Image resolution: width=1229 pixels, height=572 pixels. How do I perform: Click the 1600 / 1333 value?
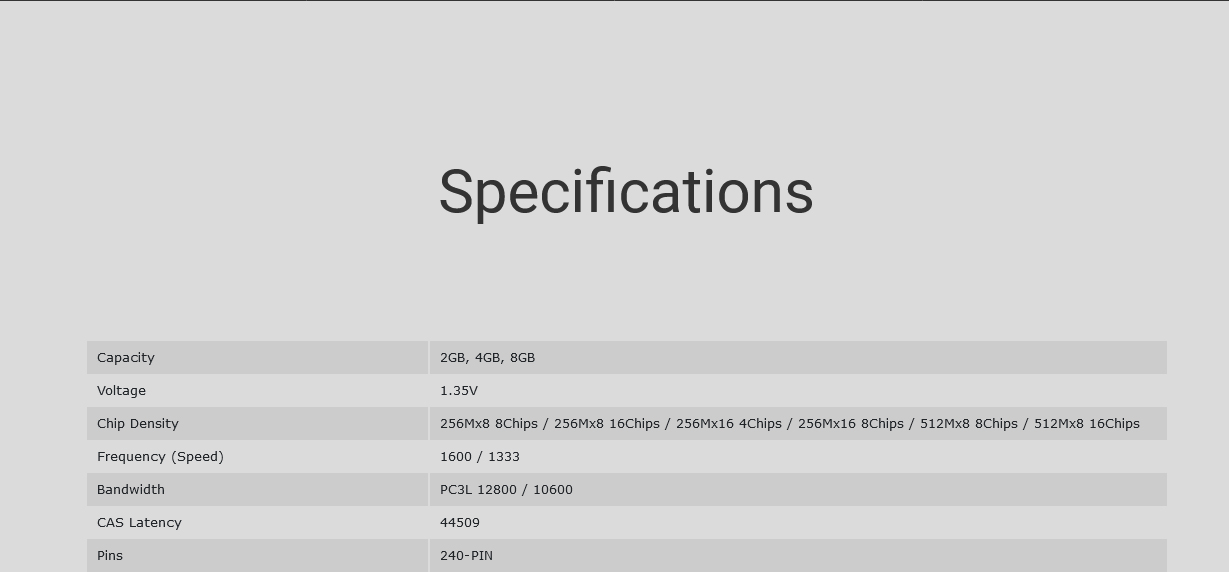480,456
